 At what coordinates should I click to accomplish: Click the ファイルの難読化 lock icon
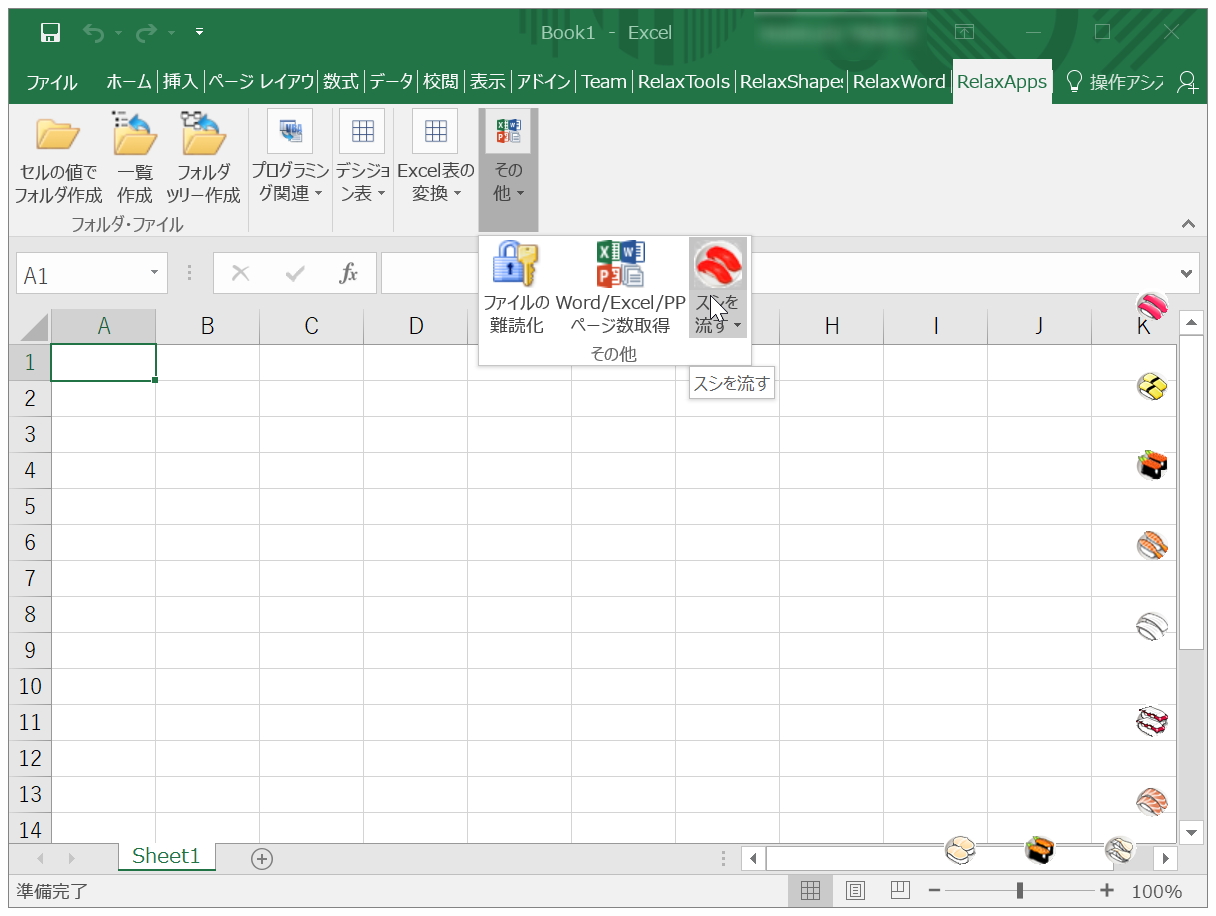pyautogui.click(x=517, y=264)
